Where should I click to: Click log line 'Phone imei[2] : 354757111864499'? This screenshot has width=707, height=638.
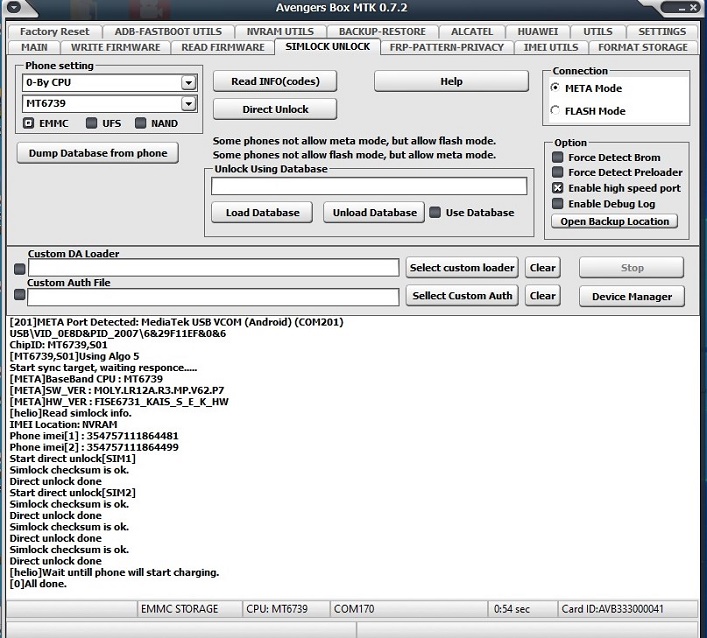pos(94,447)
